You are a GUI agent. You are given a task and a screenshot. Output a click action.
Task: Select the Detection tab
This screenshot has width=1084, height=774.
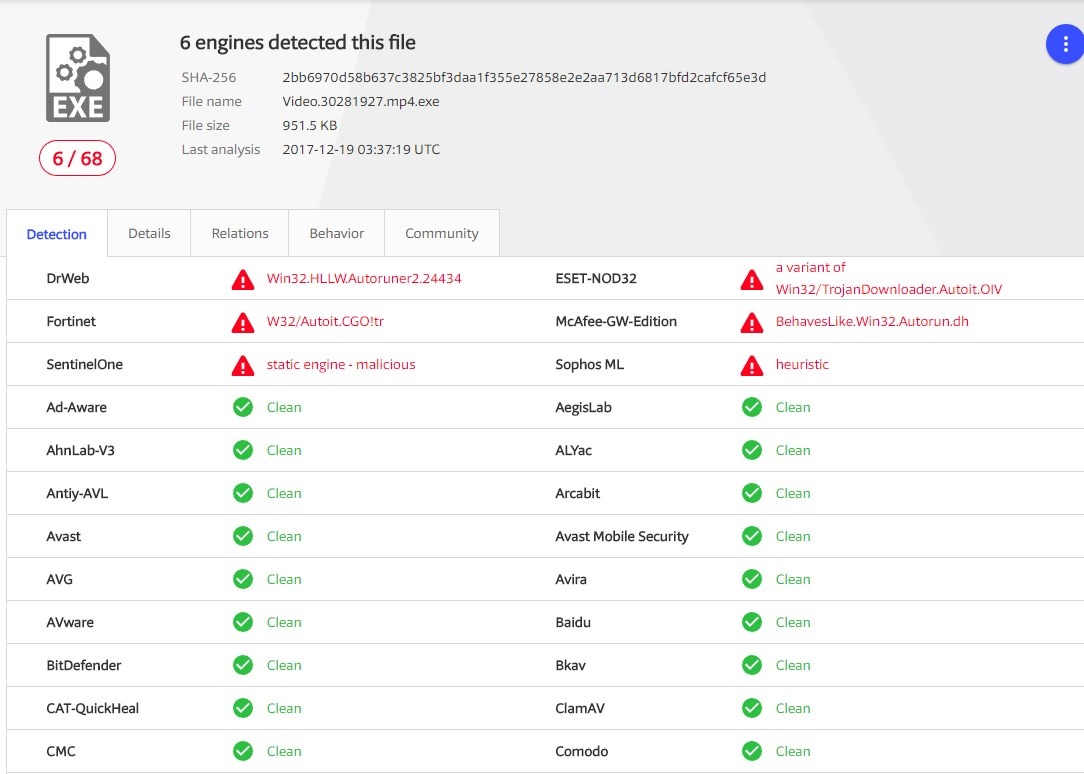(57, 234)
